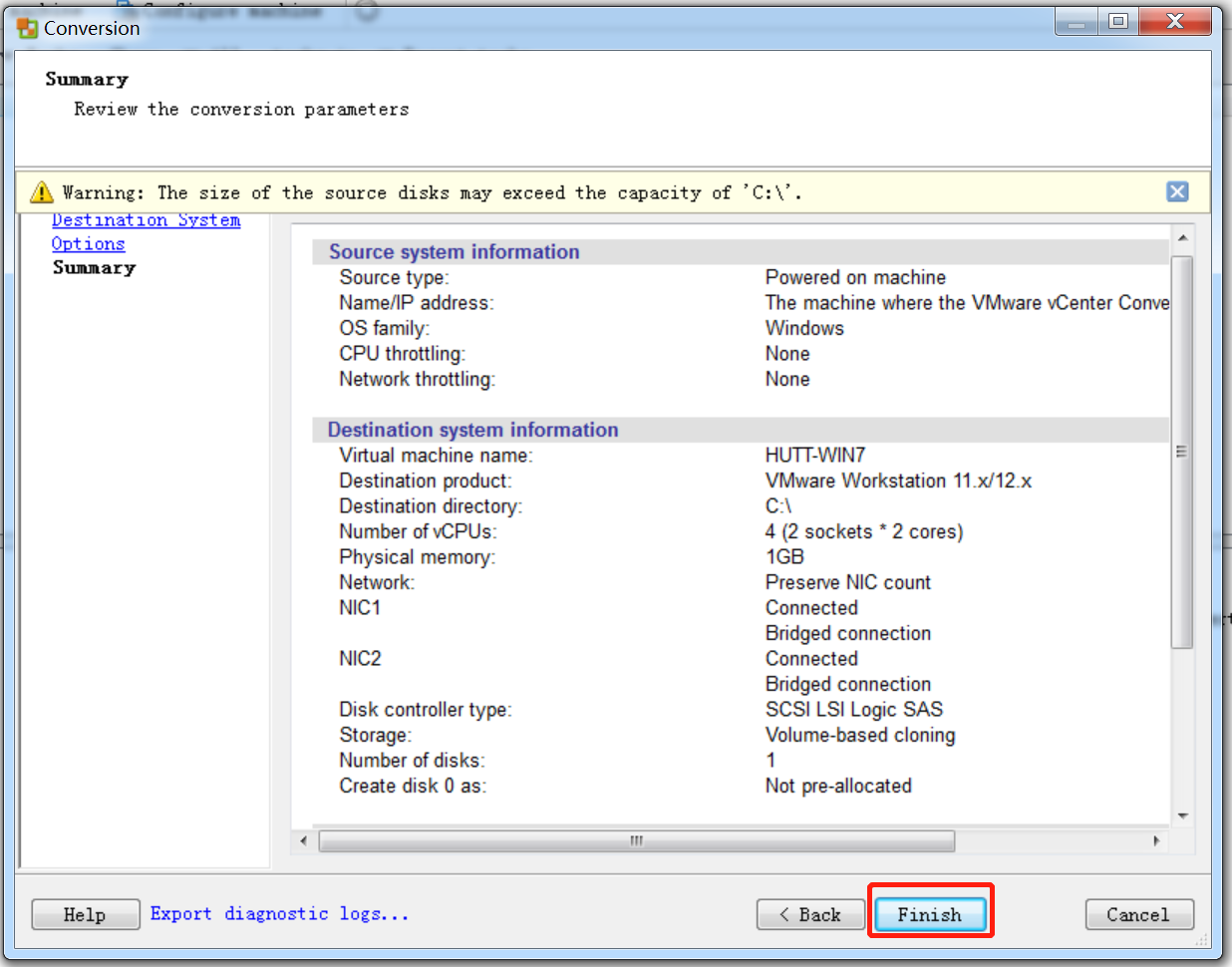Open the Destination System step link

146,220
